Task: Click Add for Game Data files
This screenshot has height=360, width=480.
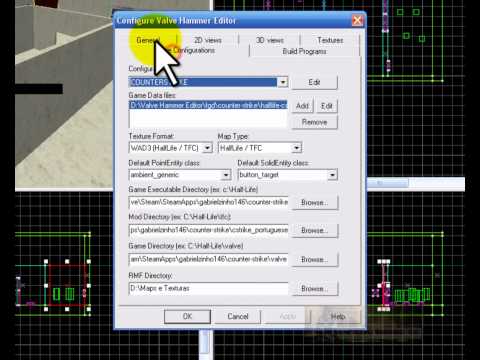Action: [x=302, y=106]
